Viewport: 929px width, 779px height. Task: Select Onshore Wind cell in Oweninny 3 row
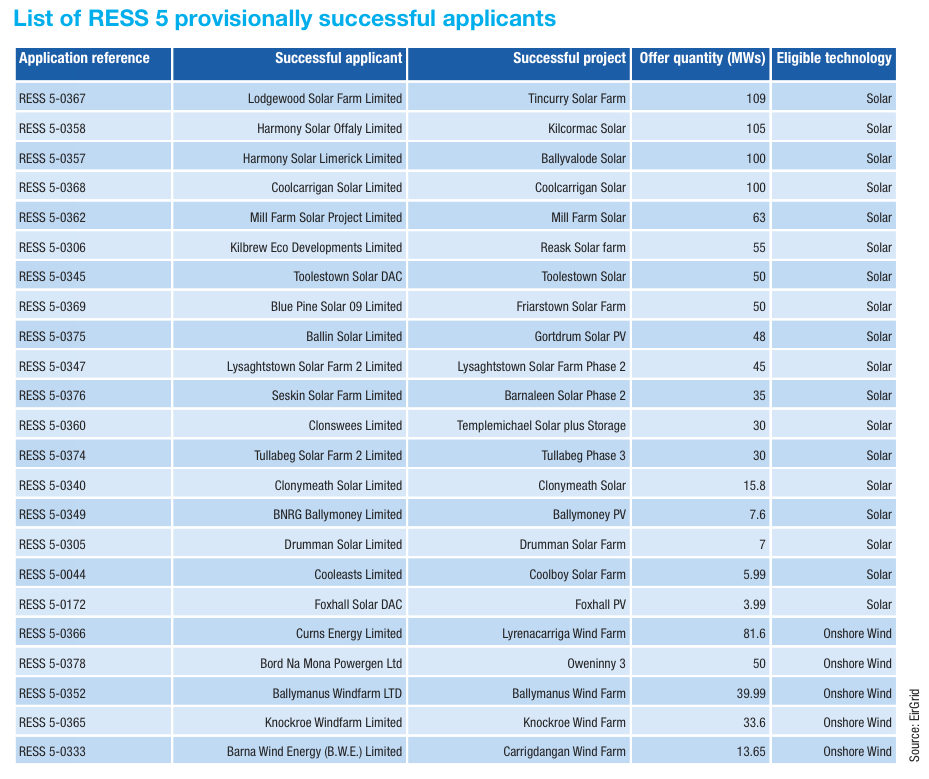857,664
